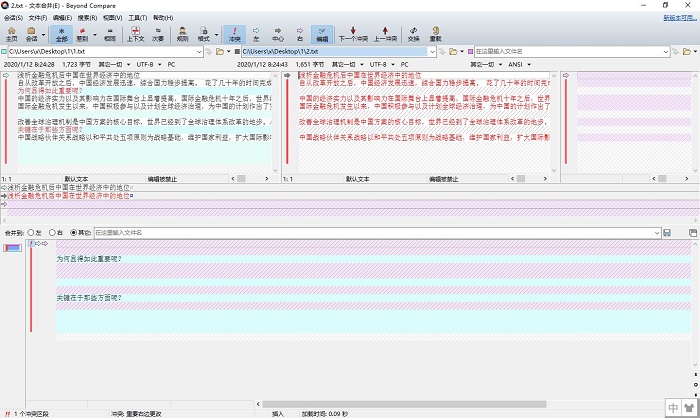Open the 会话(S) menu
Viewport: 700px width, 418px height.
point(13,18)
